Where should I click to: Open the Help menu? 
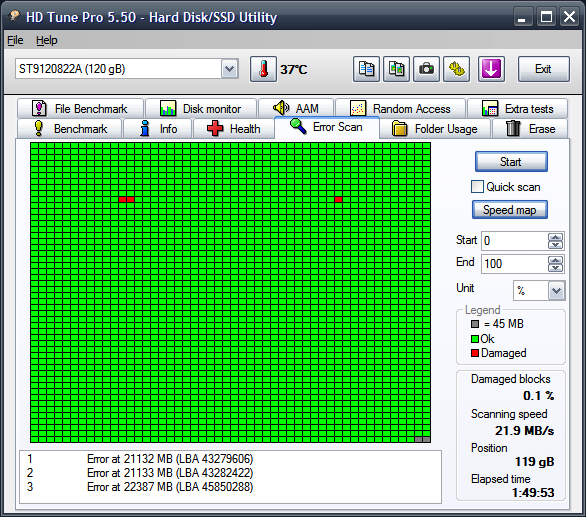47,40
